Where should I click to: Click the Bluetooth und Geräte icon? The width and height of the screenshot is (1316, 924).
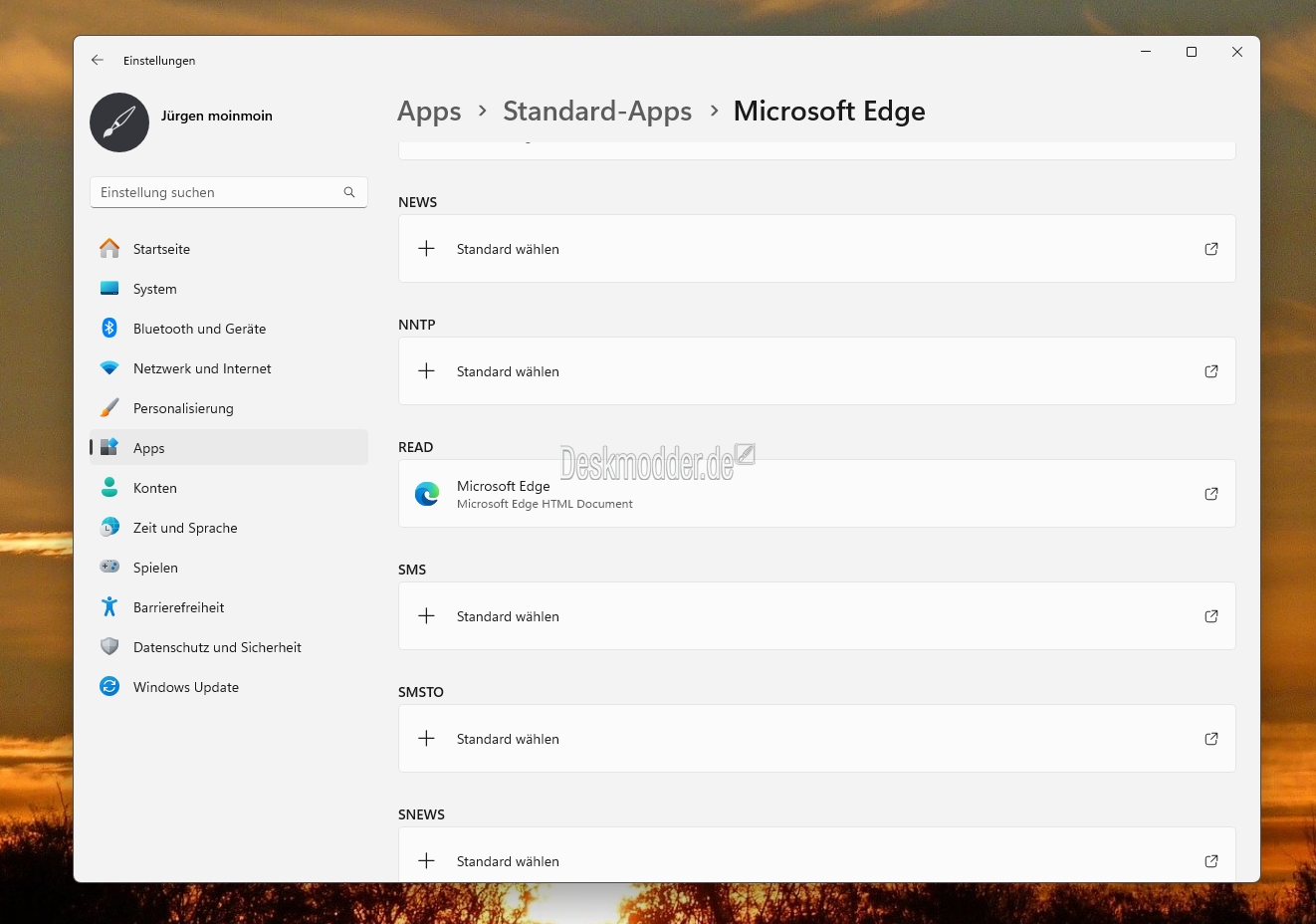click(x=110, y=329)
